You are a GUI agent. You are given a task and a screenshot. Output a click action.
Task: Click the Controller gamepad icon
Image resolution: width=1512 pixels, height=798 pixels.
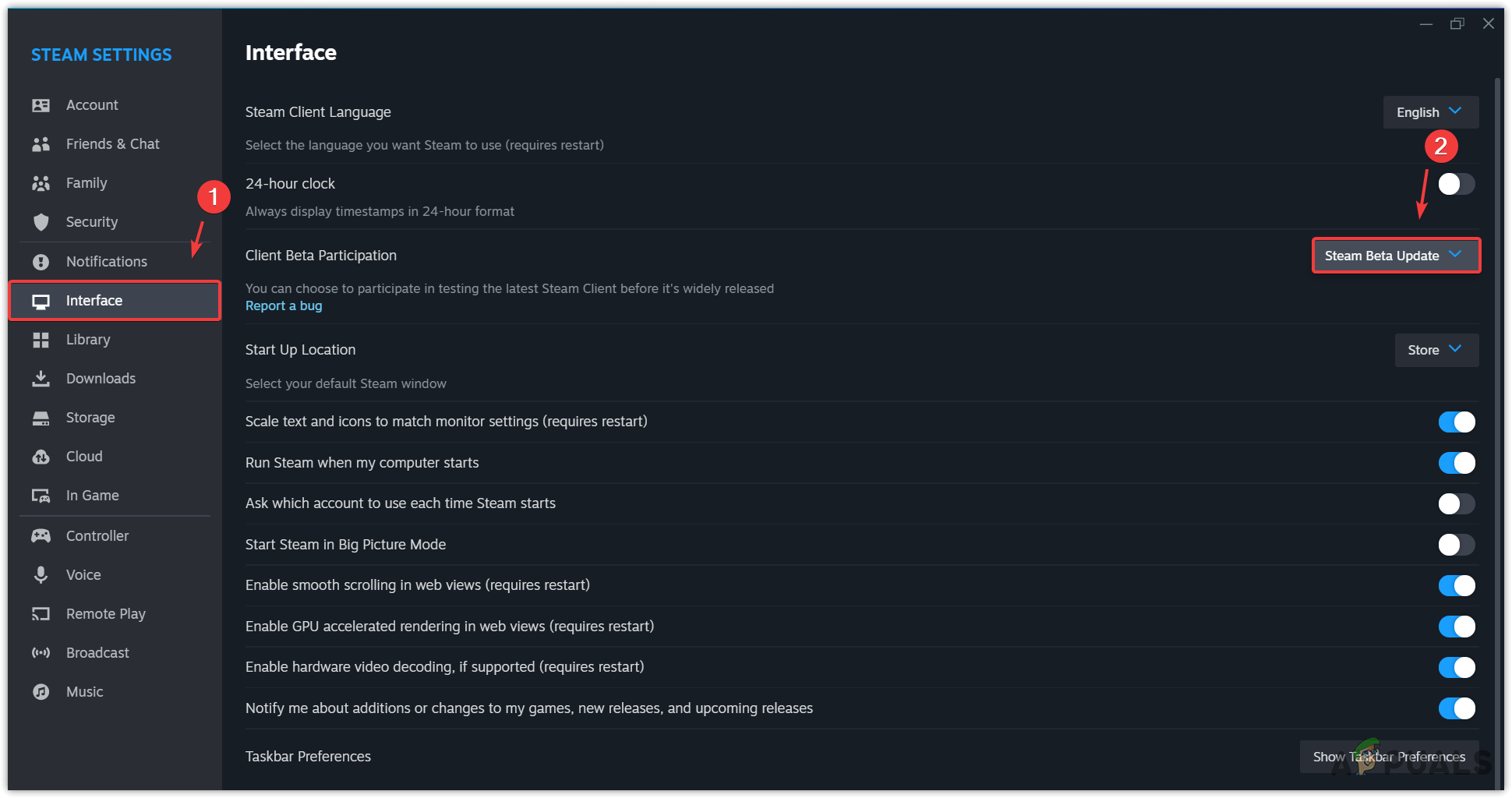tap(41, 536)
